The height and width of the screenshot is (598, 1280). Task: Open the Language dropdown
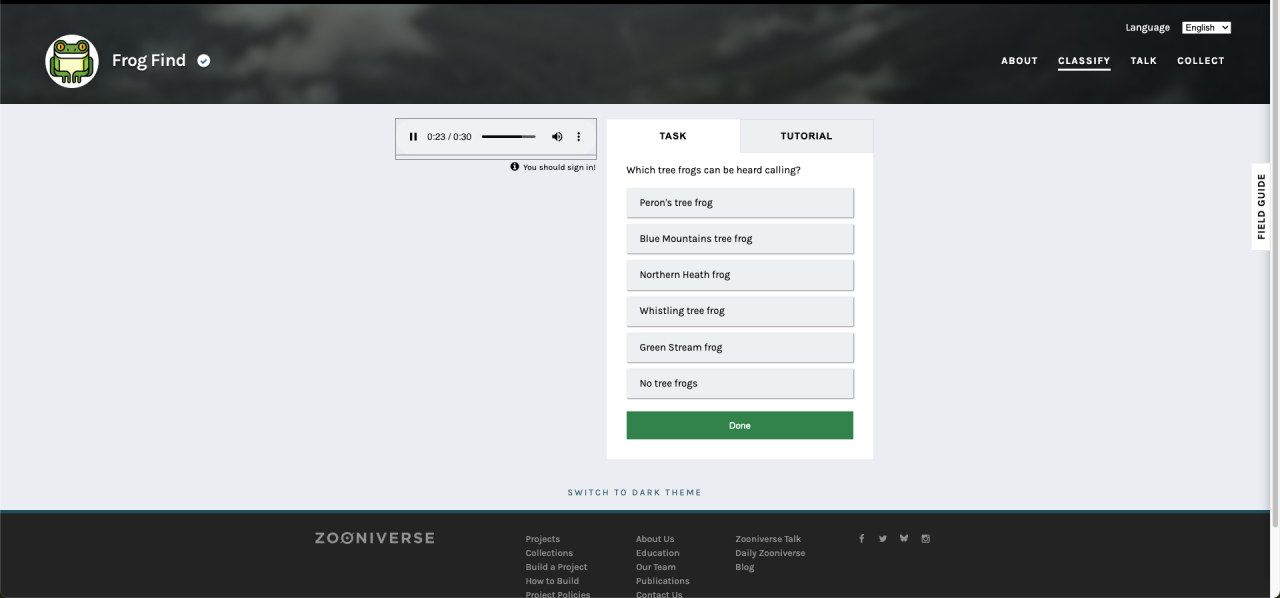[1206, 28]
